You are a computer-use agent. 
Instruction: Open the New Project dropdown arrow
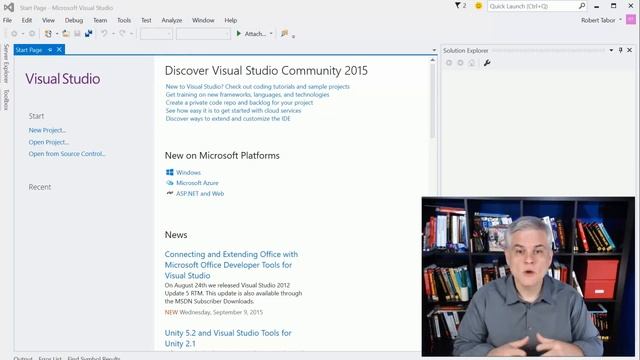click(x=57, y=34)
